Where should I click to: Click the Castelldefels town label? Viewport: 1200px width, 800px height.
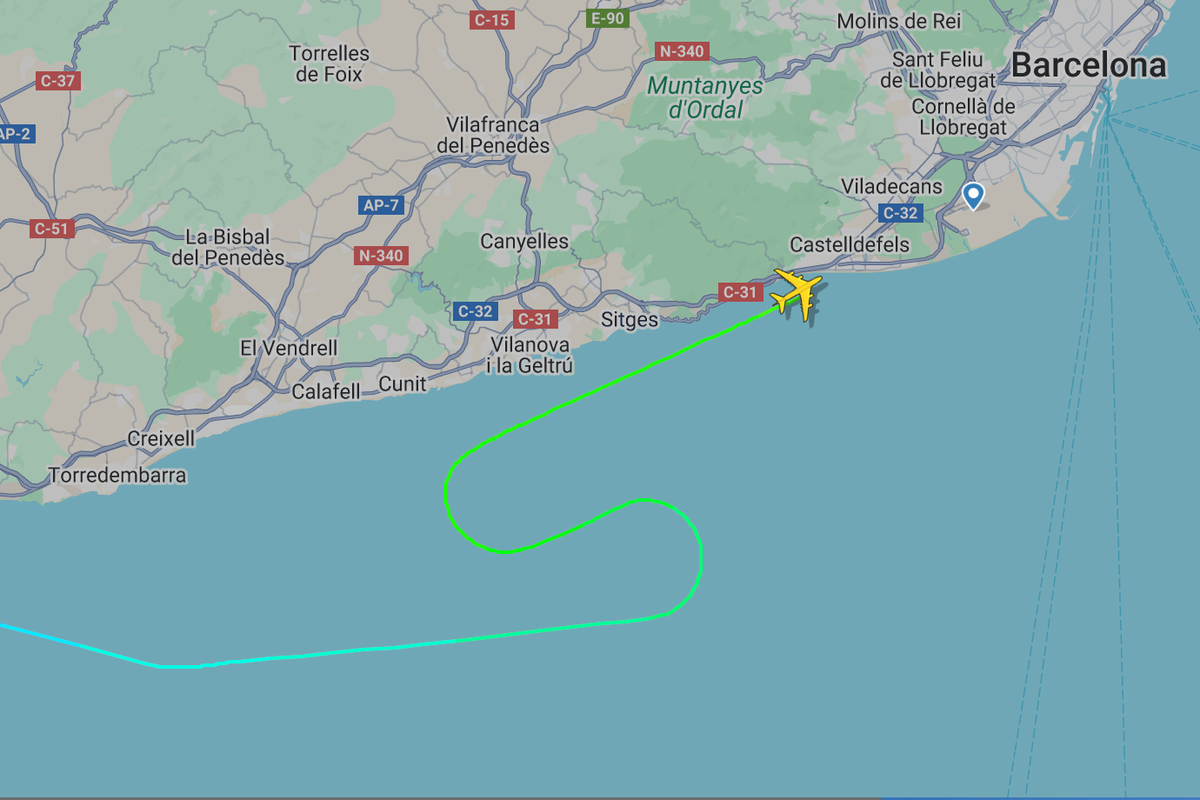coord(850,245)
